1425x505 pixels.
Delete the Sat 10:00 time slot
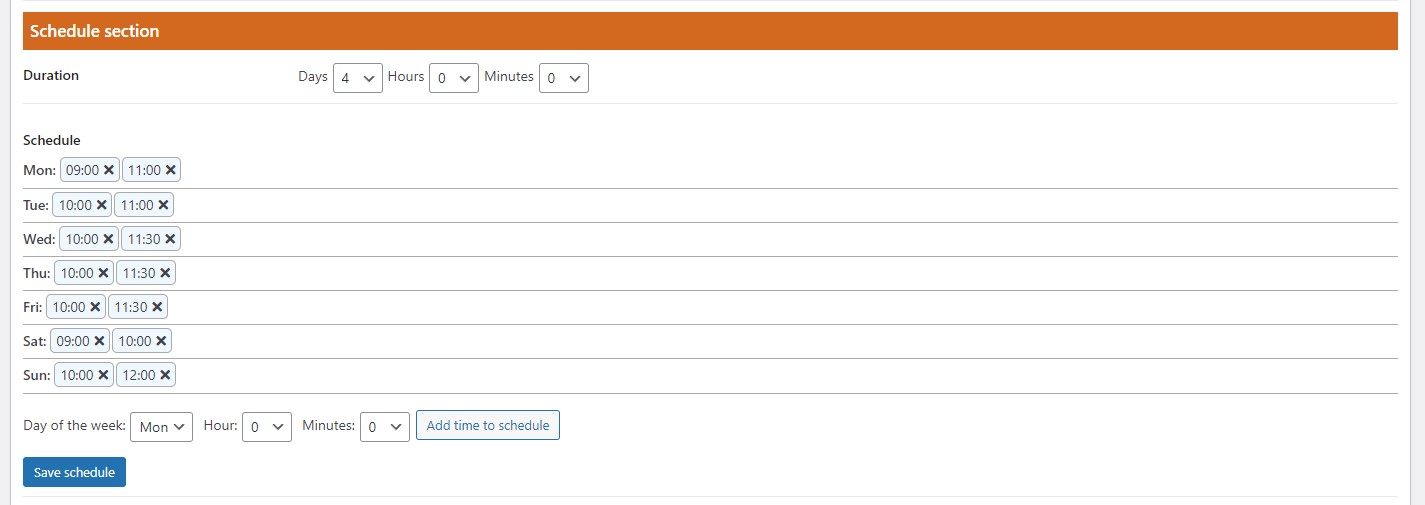click(x=161, y=341)
